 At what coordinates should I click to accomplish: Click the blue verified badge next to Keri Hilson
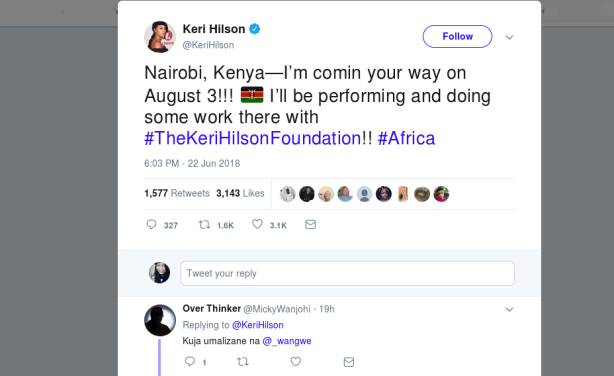255,29
